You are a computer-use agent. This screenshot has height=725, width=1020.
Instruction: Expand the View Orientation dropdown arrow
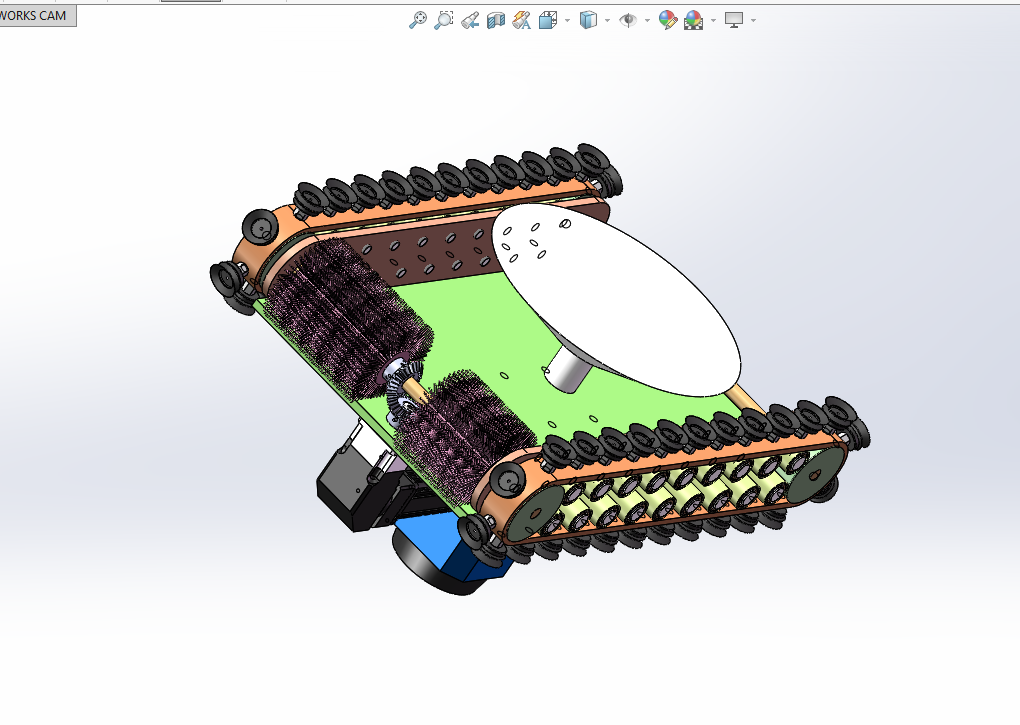pos(567,21)
